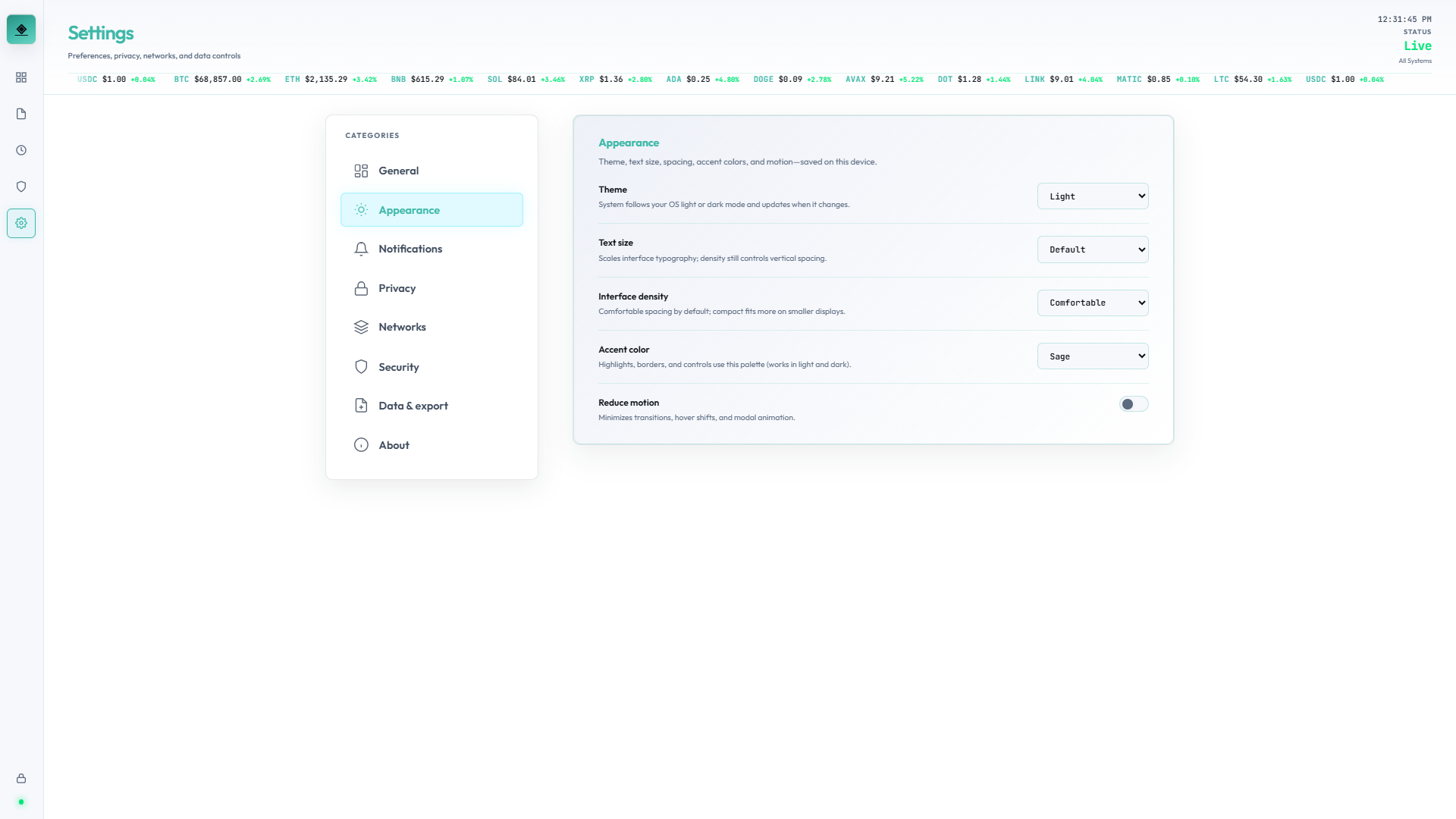Open the Text size dropdown set to Default
The image size is (1456, 819).
1092,249
